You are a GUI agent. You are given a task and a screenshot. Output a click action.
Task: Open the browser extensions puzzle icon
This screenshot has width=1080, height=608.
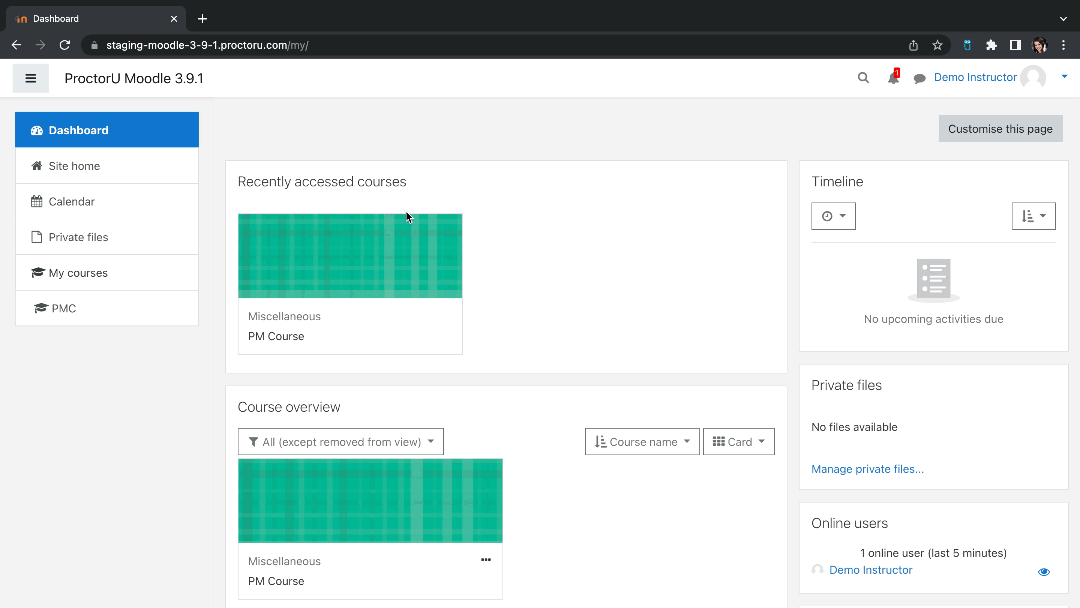991,45
